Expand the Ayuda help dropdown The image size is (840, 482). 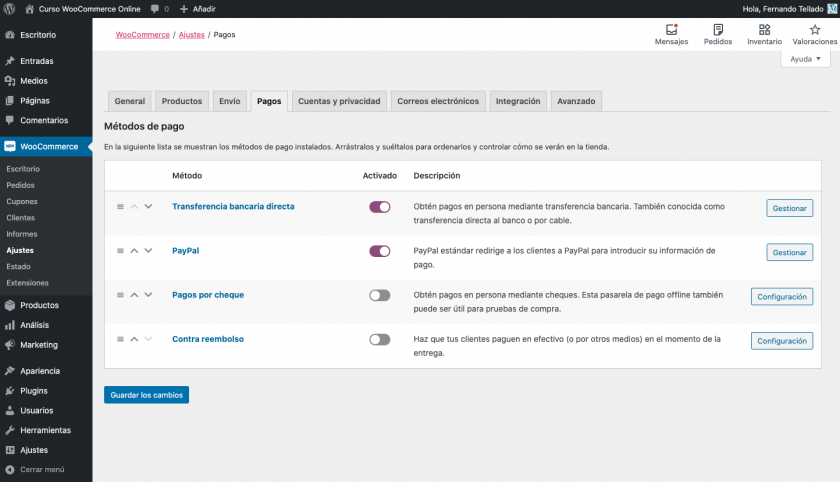806,59
